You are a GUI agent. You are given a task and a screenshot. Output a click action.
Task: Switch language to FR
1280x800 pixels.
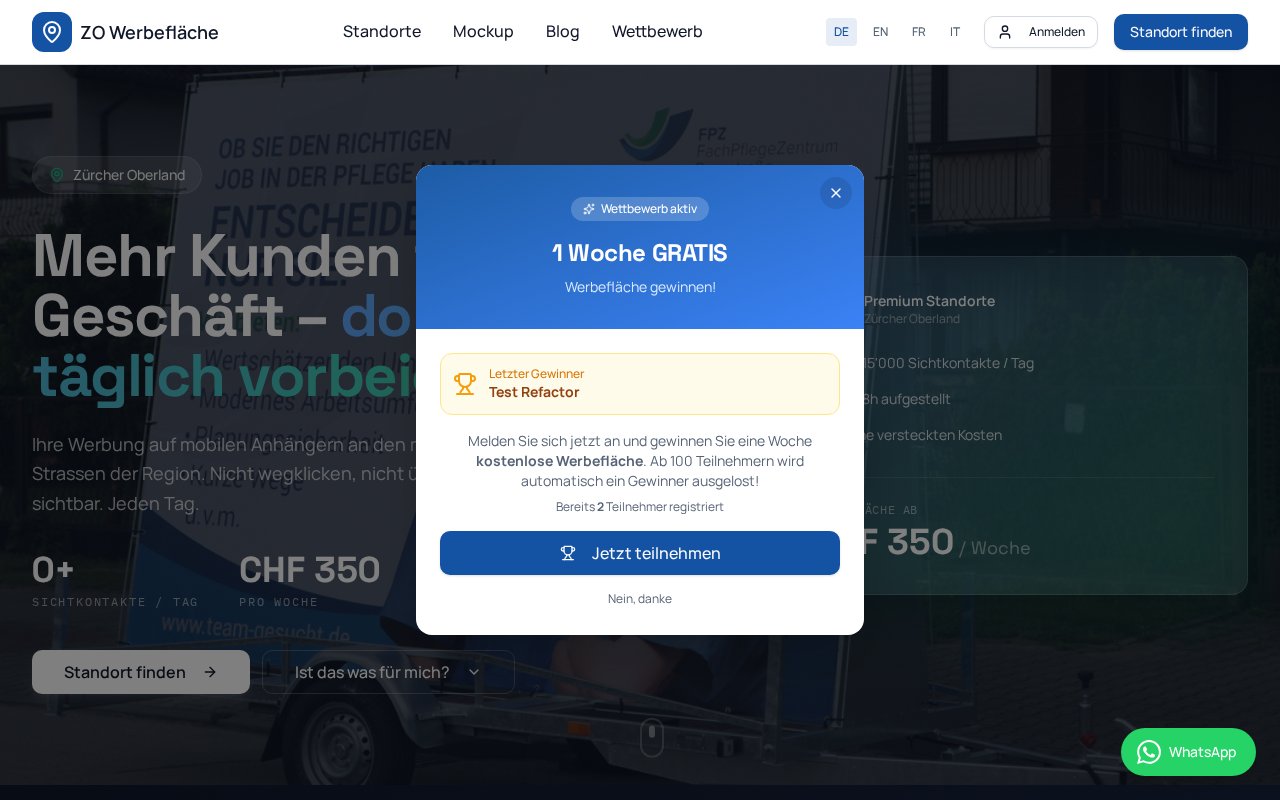point(918,32)
